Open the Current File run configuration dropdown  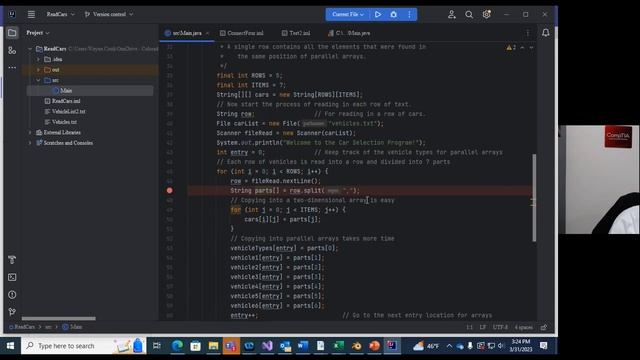(348, 14)
